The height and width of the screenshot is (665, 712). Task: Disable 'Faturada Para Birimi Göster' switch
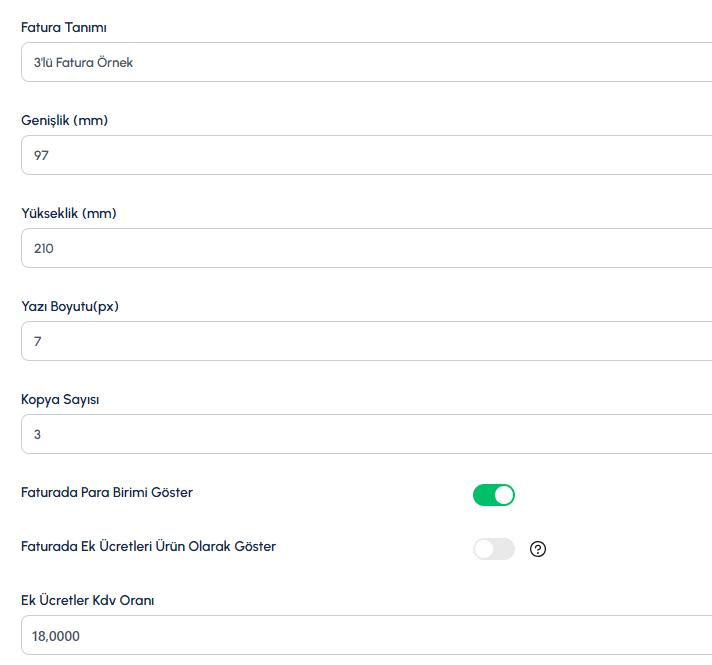tap(493, 495)
